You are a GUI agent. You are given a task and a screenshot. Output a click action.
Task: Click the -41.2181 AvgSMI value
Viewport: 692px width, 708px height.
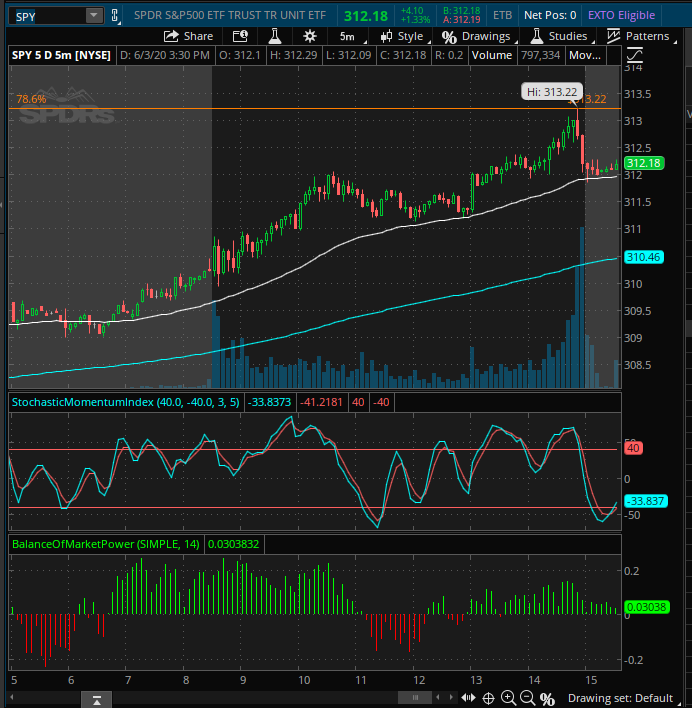click(x=321, y=402)
